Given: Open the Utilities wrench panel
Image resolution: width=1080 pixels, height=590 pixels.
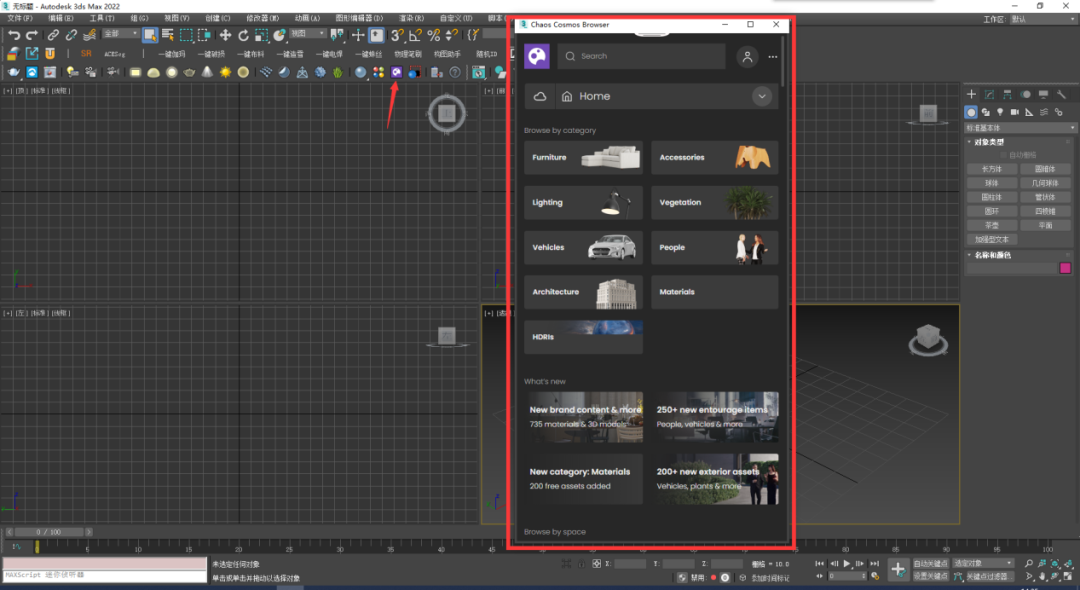Looking at the screenshot, I should pos(1059,95).
